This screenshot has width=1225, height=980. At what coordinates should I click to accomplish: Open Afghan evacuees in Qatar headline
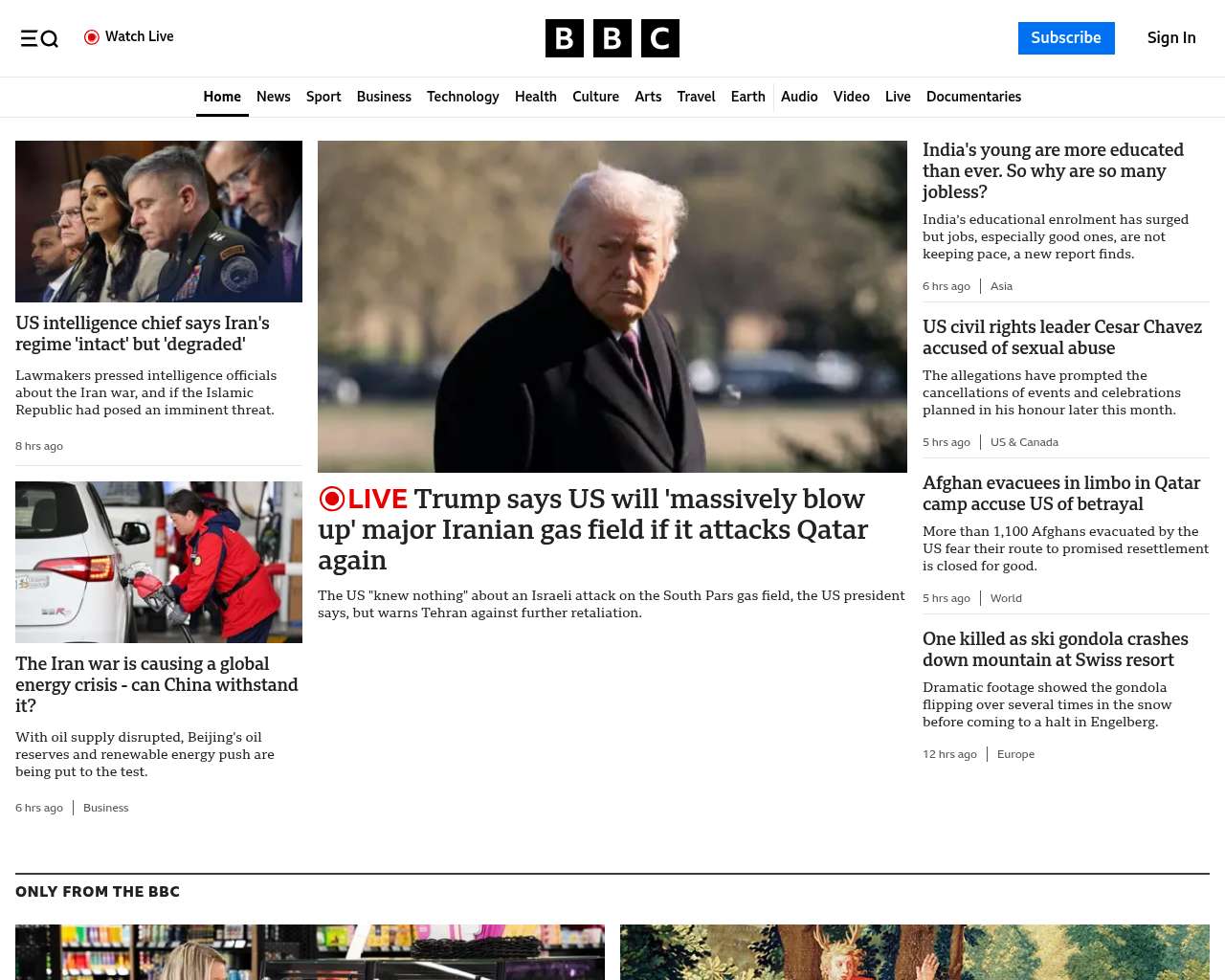pos(1061,493)
